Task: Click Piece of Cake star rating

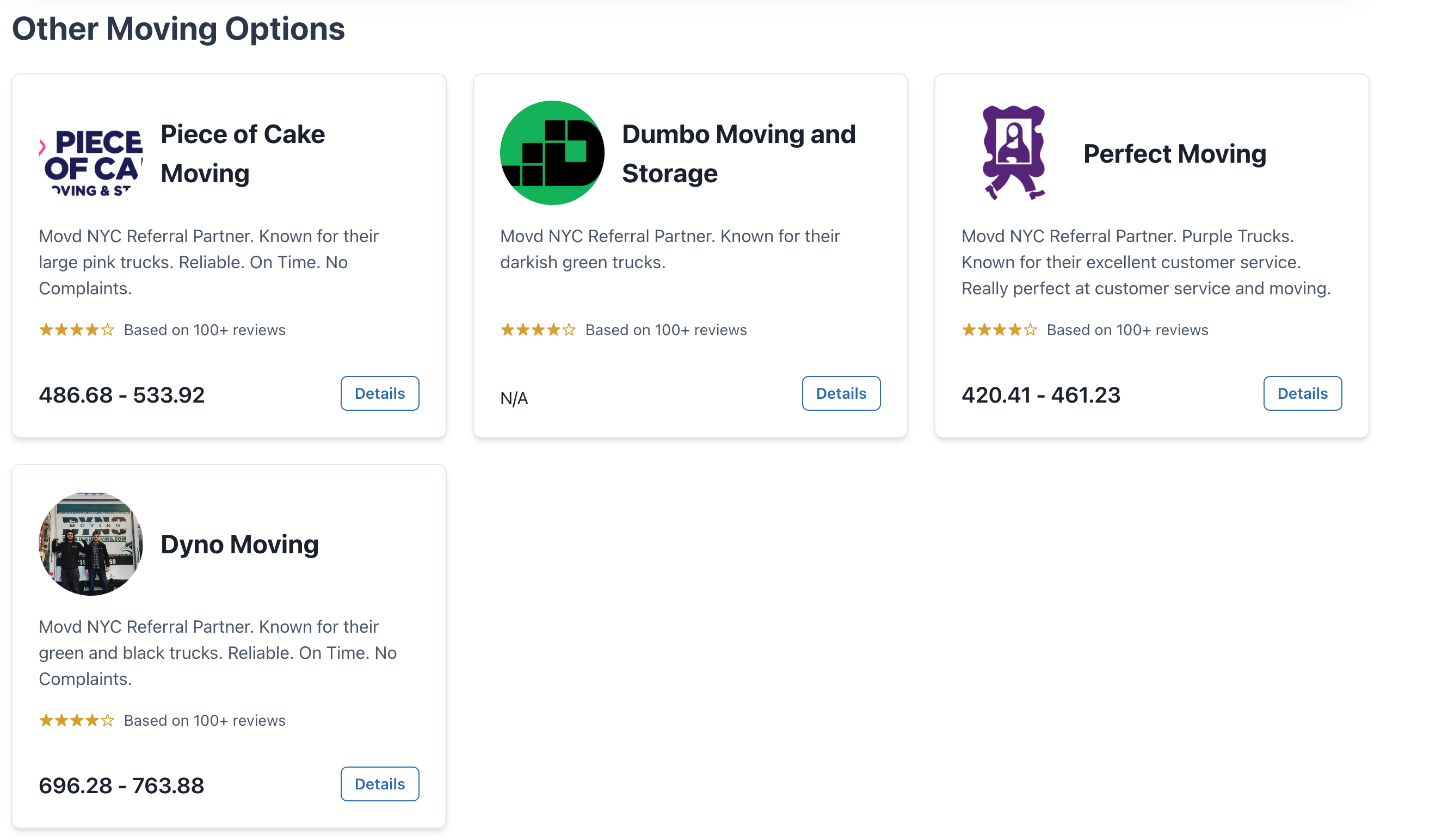Action: tap(77, 330)
